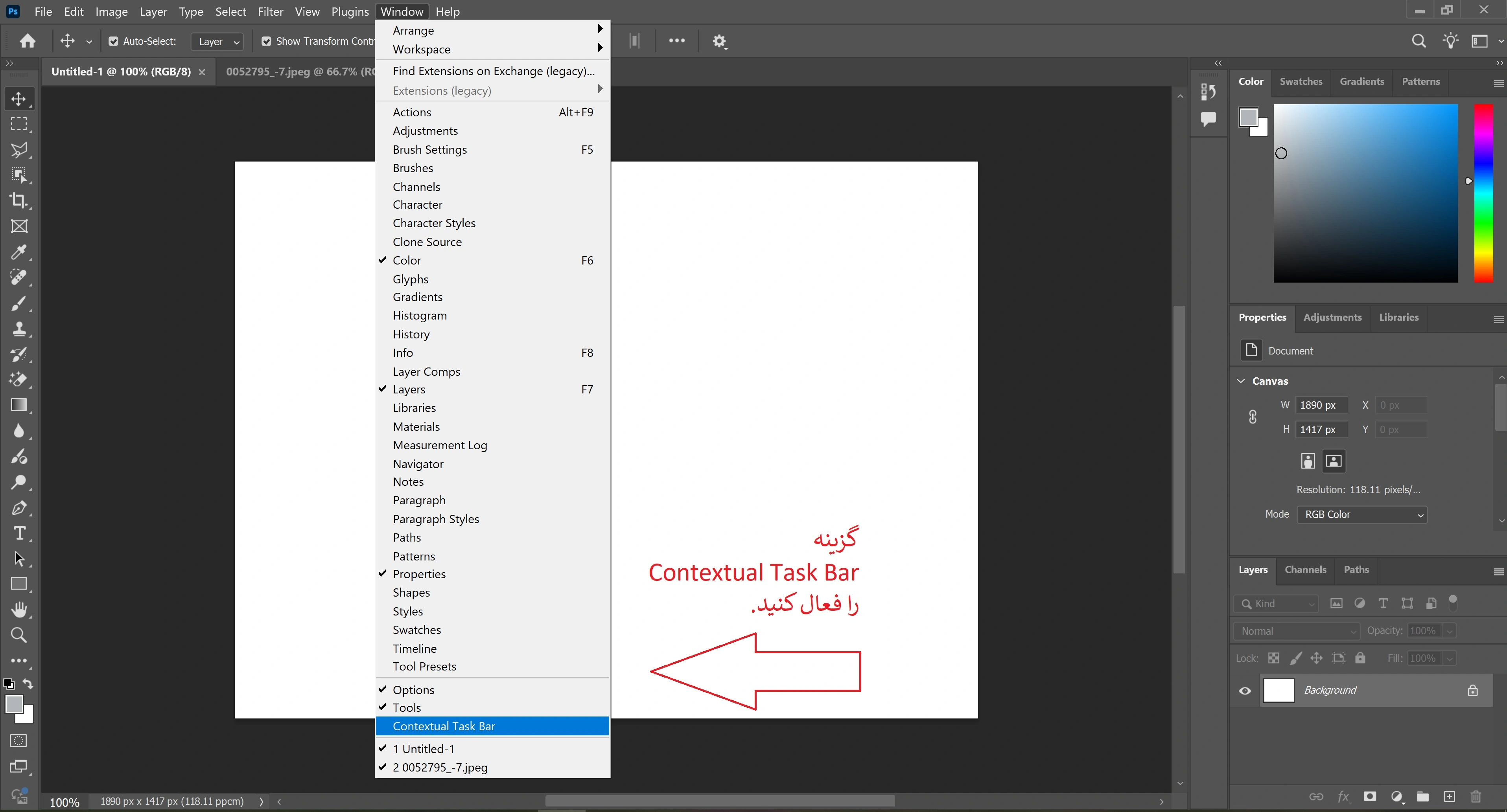Viewport: 1507px width, 812px height.
Task: Select the Eyedropper tool
Action: coord(19,252)
